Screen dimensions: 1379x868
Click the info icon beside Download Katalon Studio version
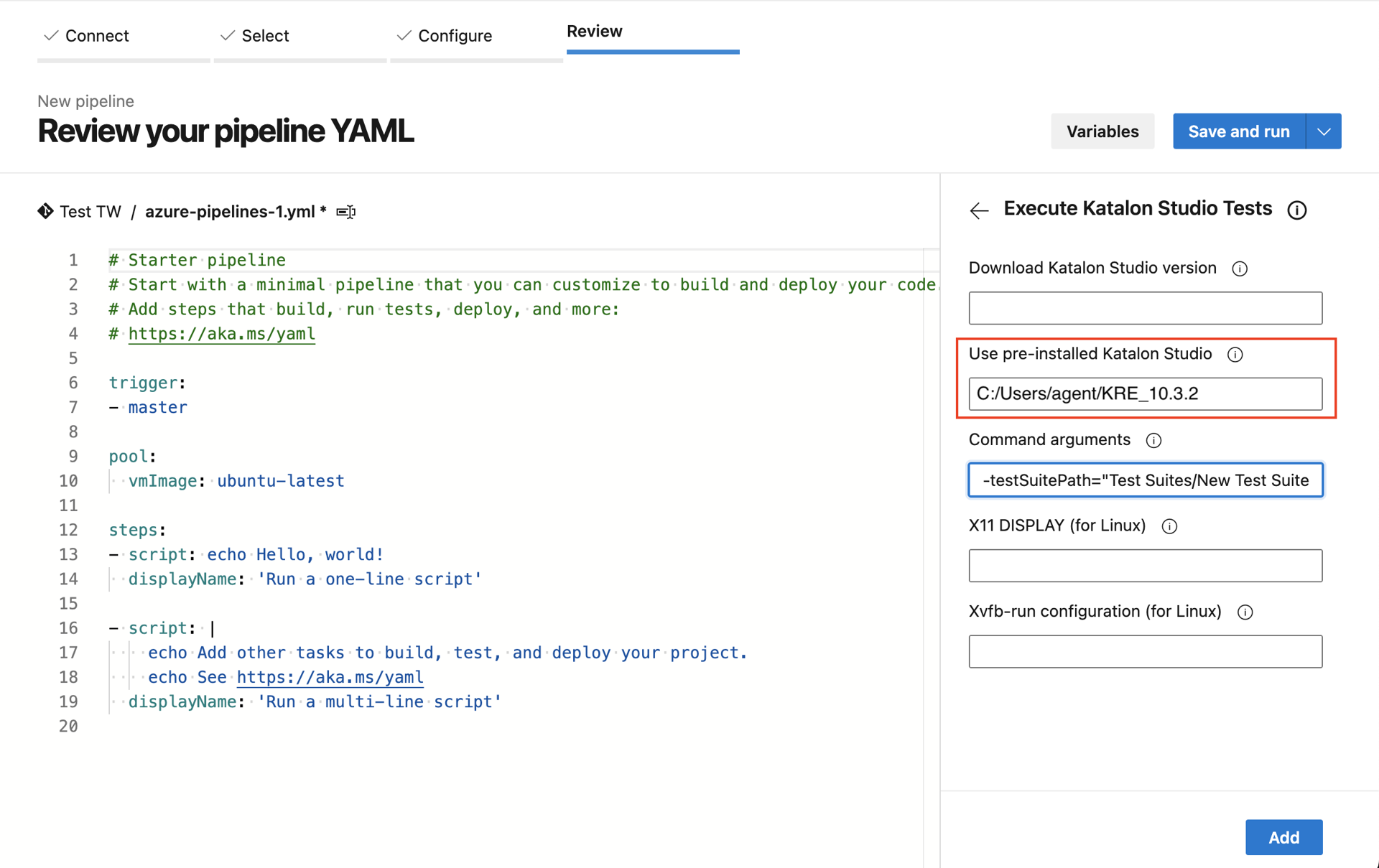(1240, 269)
